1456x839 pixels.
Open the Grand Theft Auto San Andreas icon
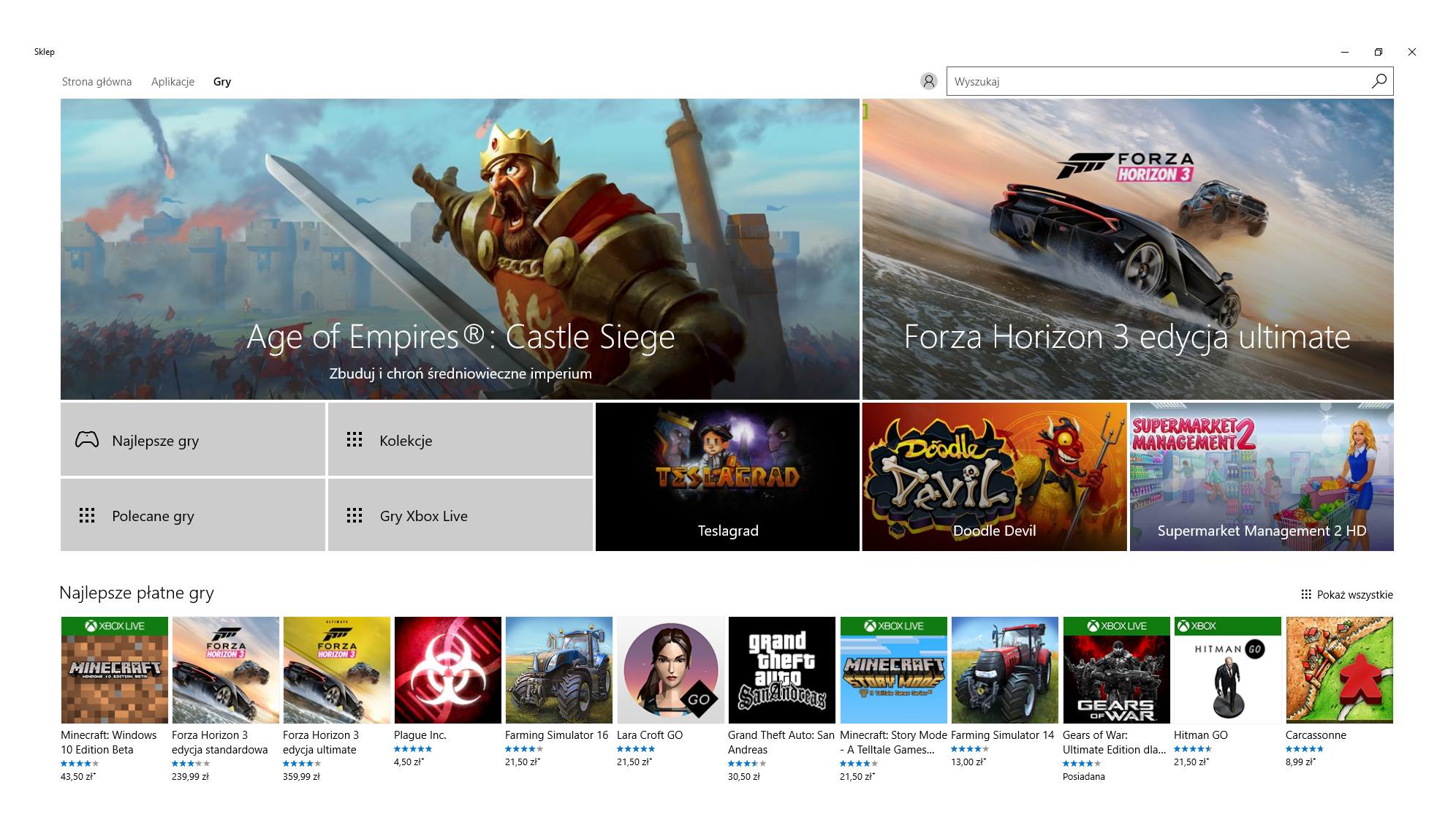(x=782, y=670)
